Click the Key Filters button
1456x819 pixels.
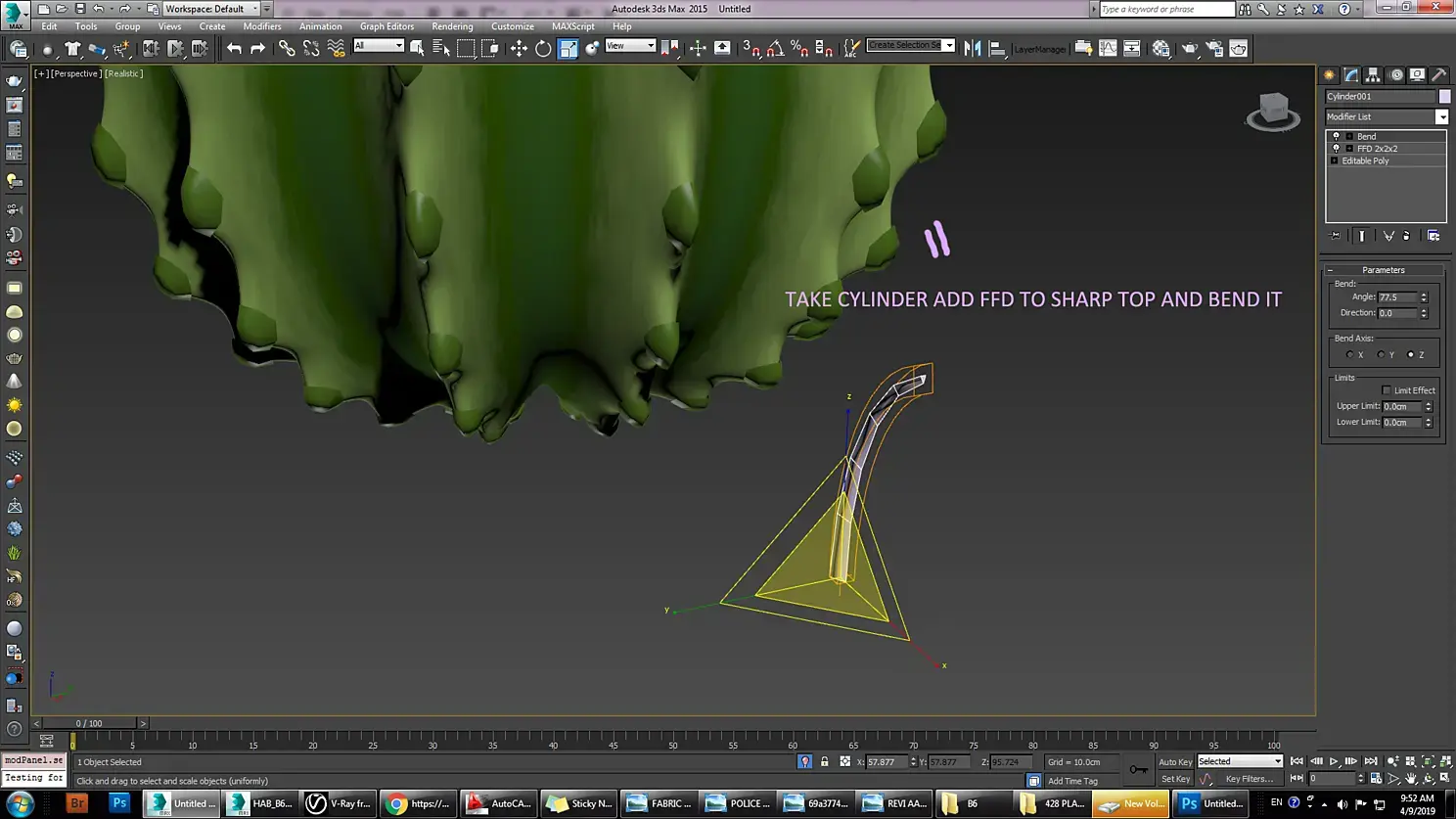tap(1249, 779)
